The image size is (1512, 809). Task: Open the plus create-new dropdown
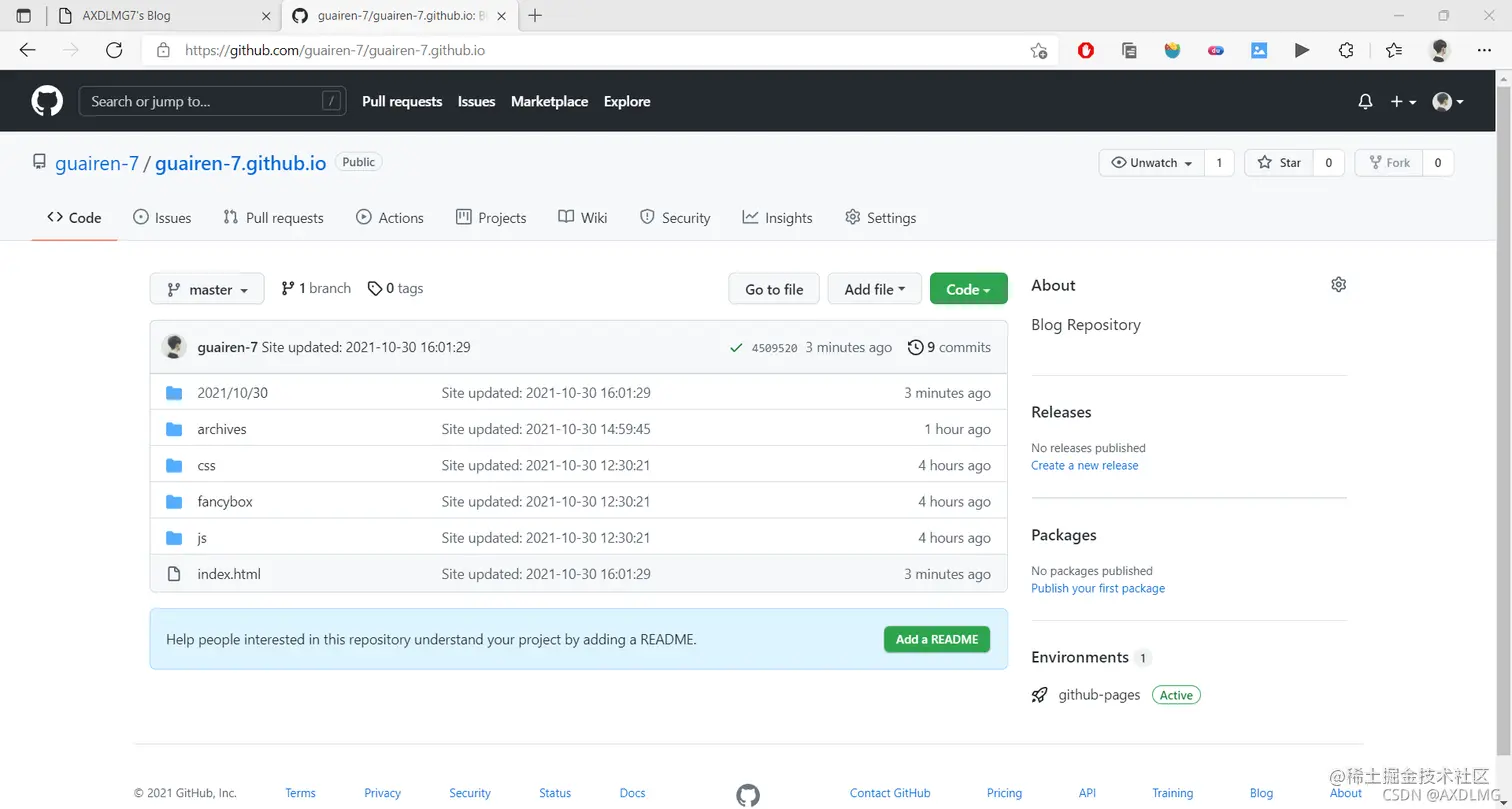pos(1403,102)
